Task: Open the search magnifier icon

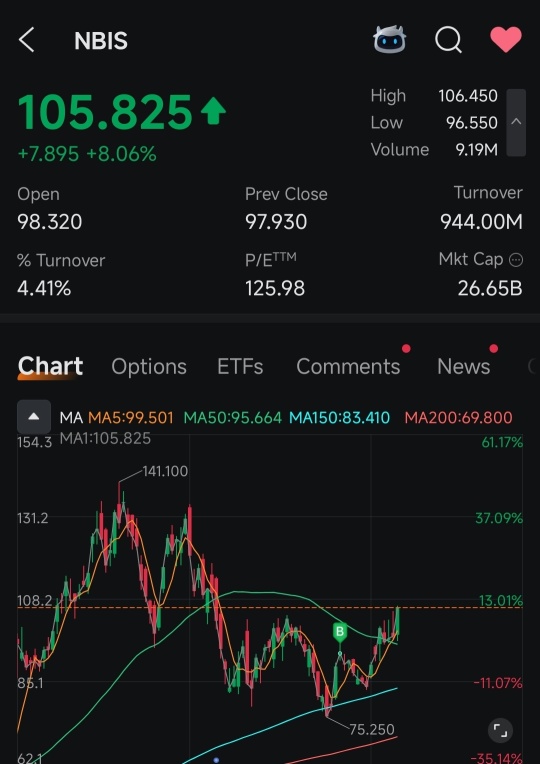Action: point(448,39)
